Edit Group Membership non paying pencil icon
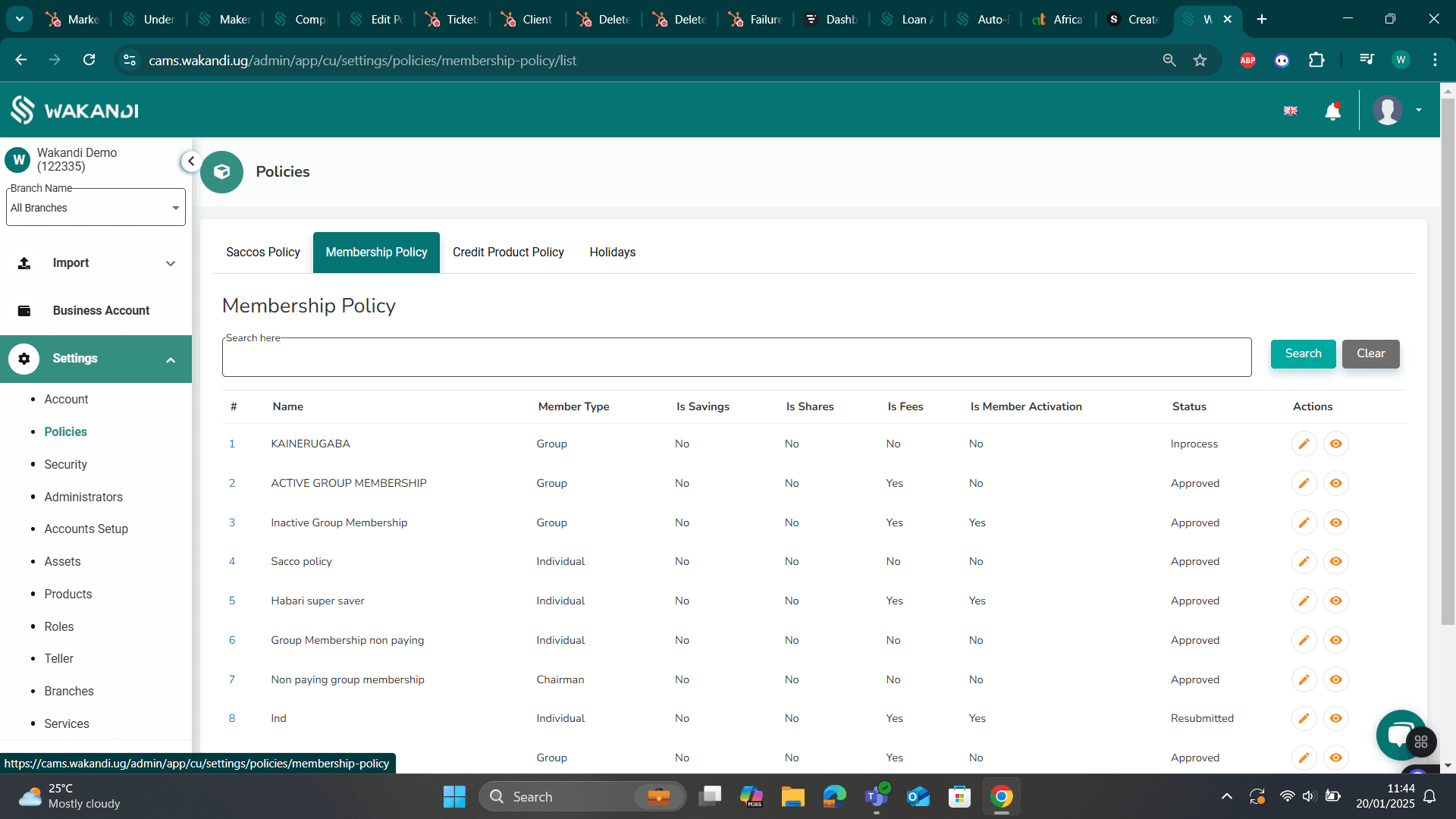Screen dimensions: 1456x819 click(1304, 640)
